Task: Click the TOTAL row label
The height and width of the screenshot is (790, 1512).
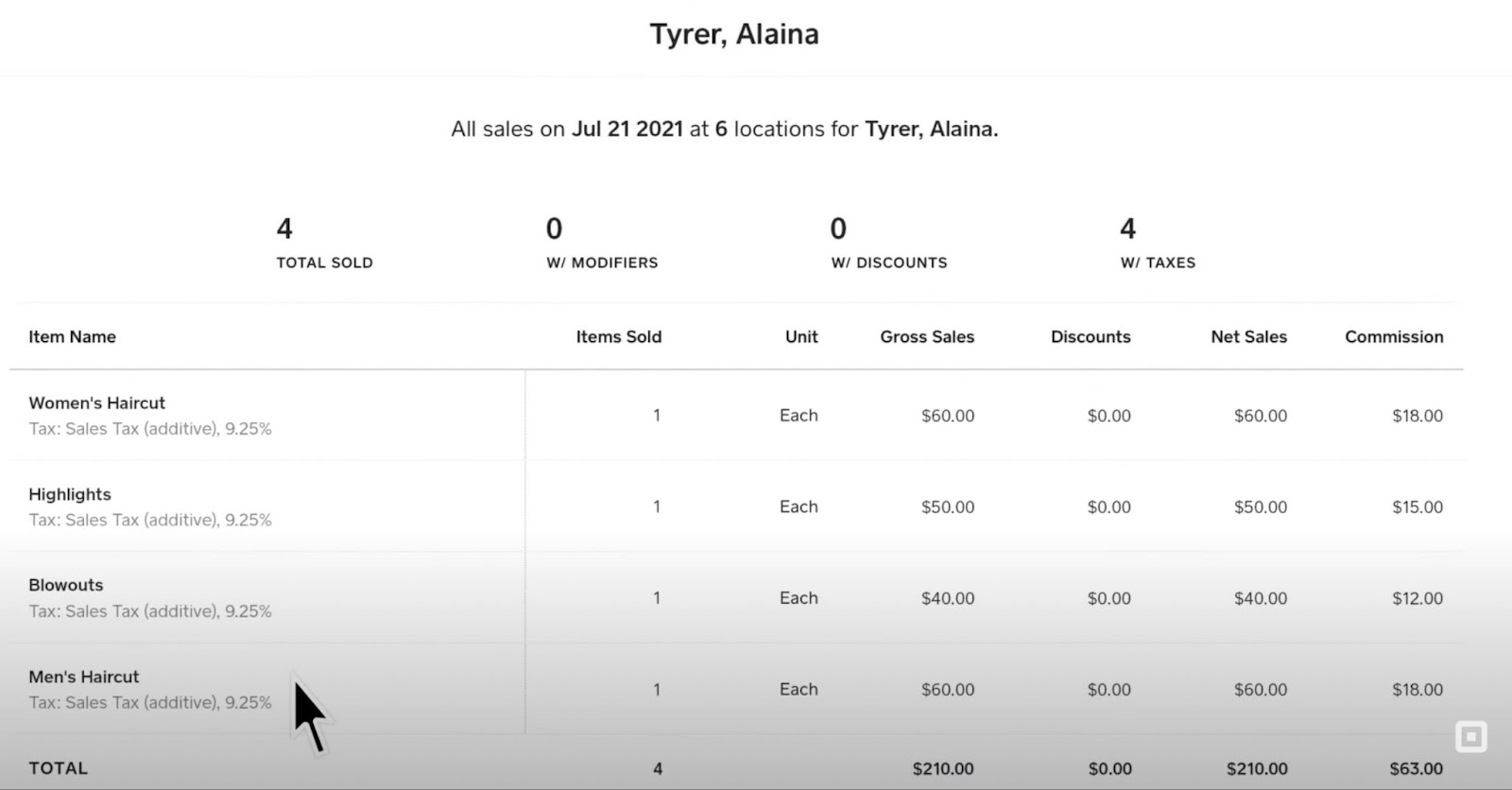Action: point(58,768)
